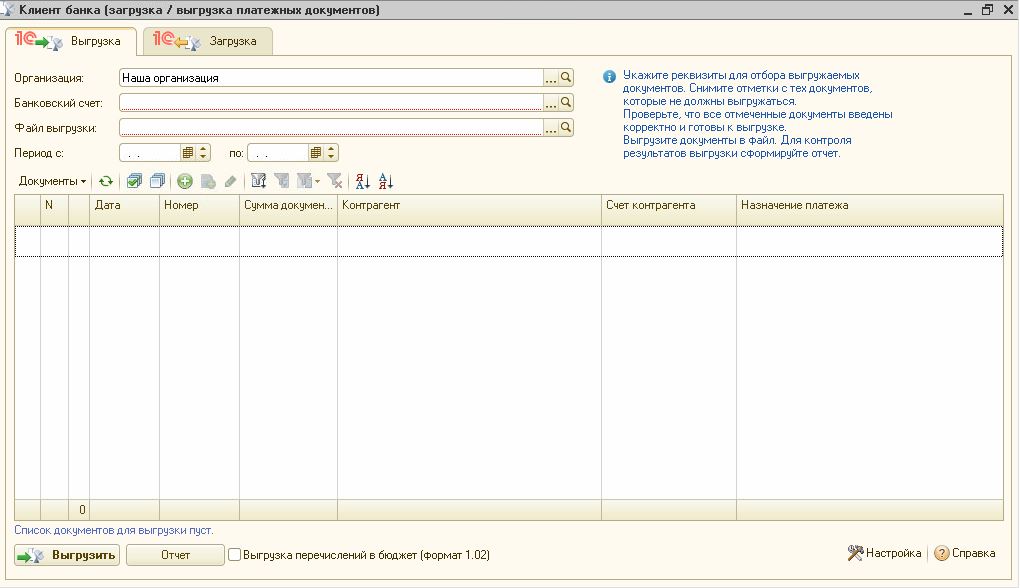Open the filter settings icon
The height and width of the screenshot is (588, 1020).
click(258, 181)
